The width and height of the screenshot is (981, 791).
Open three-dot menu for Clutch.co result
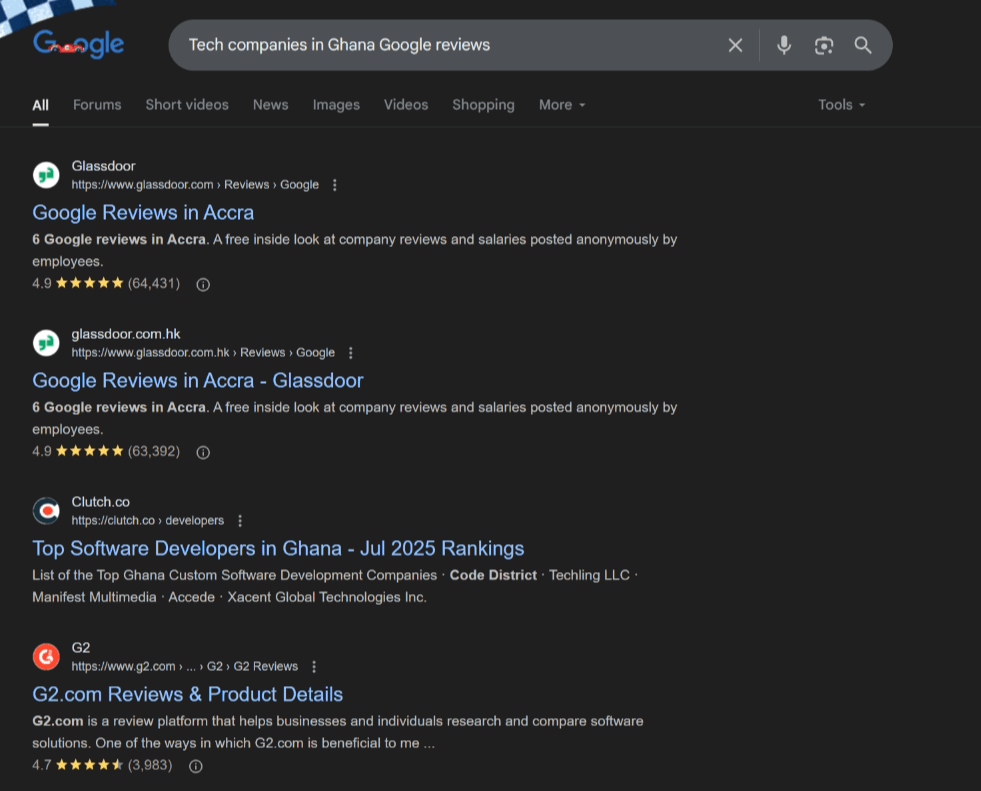coord(240,521)
